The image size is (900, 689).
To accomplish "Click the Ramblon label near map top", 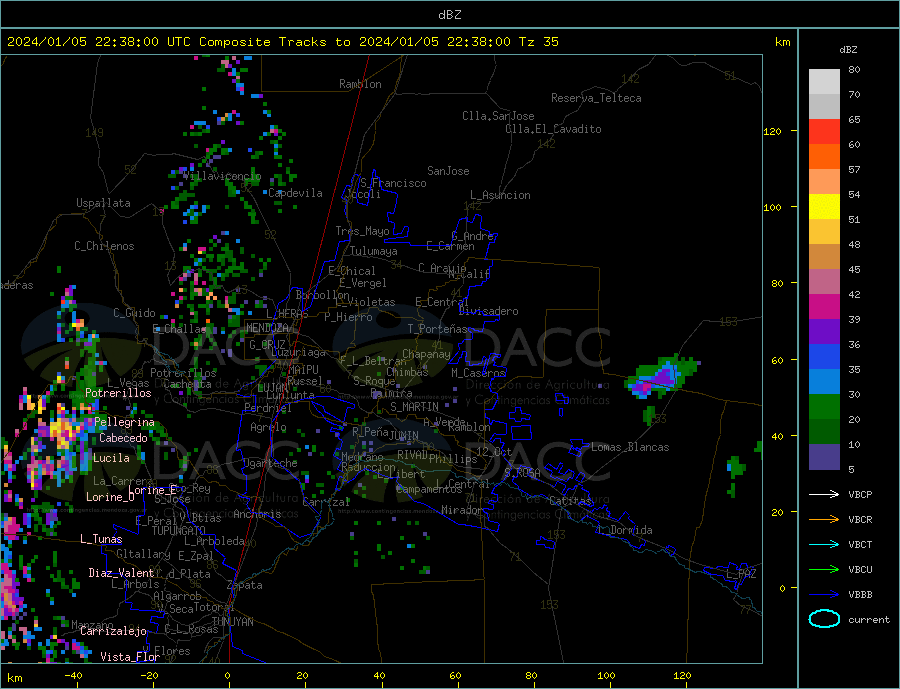I will (x=360, y=84).
